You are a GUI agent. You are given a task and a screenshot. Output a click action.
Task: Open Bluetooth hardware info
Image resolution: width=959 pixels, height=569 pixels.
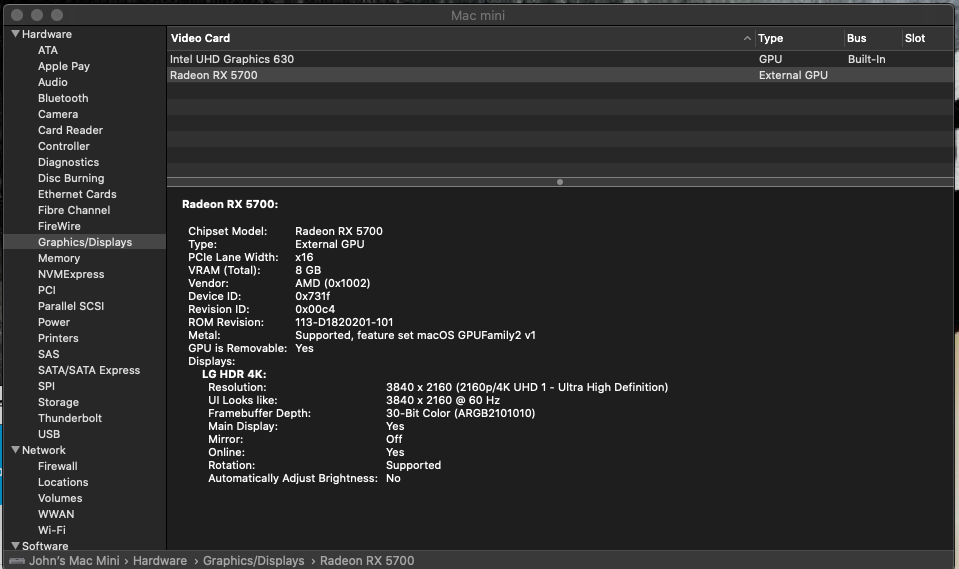pos(63,98)
